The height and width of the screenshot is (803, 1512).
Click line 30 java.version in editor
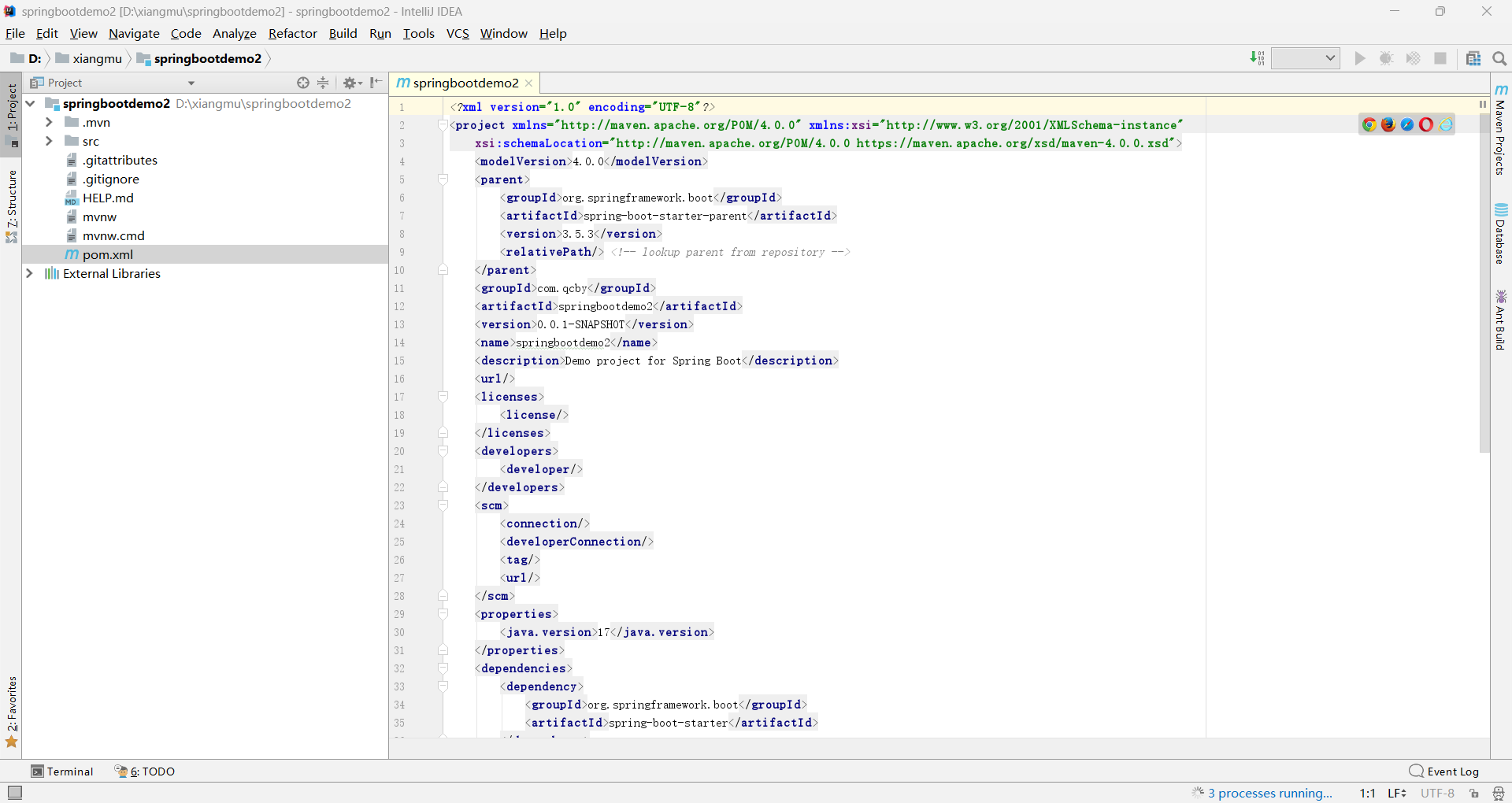[606, 632]
